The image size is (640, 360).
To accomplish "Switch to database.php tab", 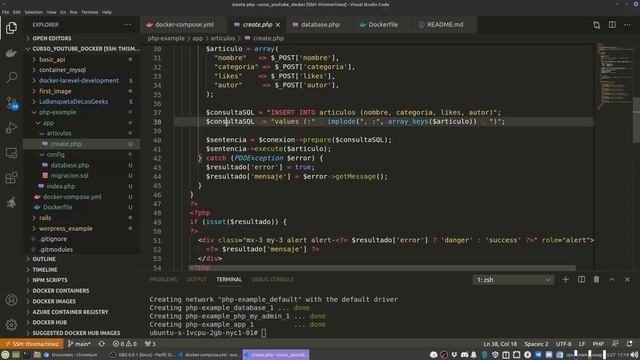I will (320, 24).
